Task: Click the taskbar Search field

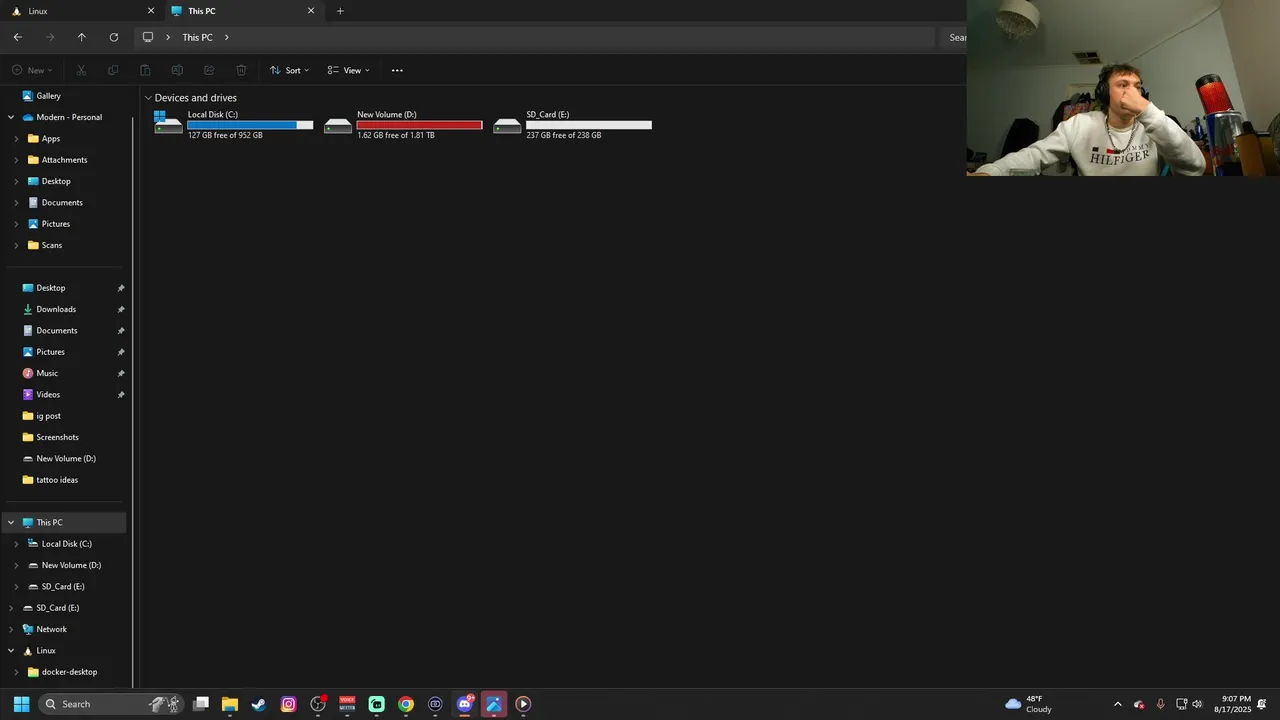Action: [112, 704]
